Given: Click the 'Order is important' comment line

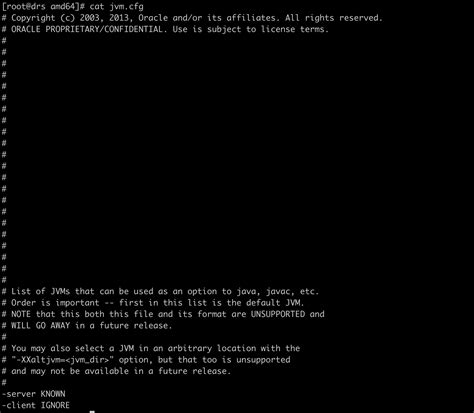Looking at the screenshot, I should pos(153,303).
